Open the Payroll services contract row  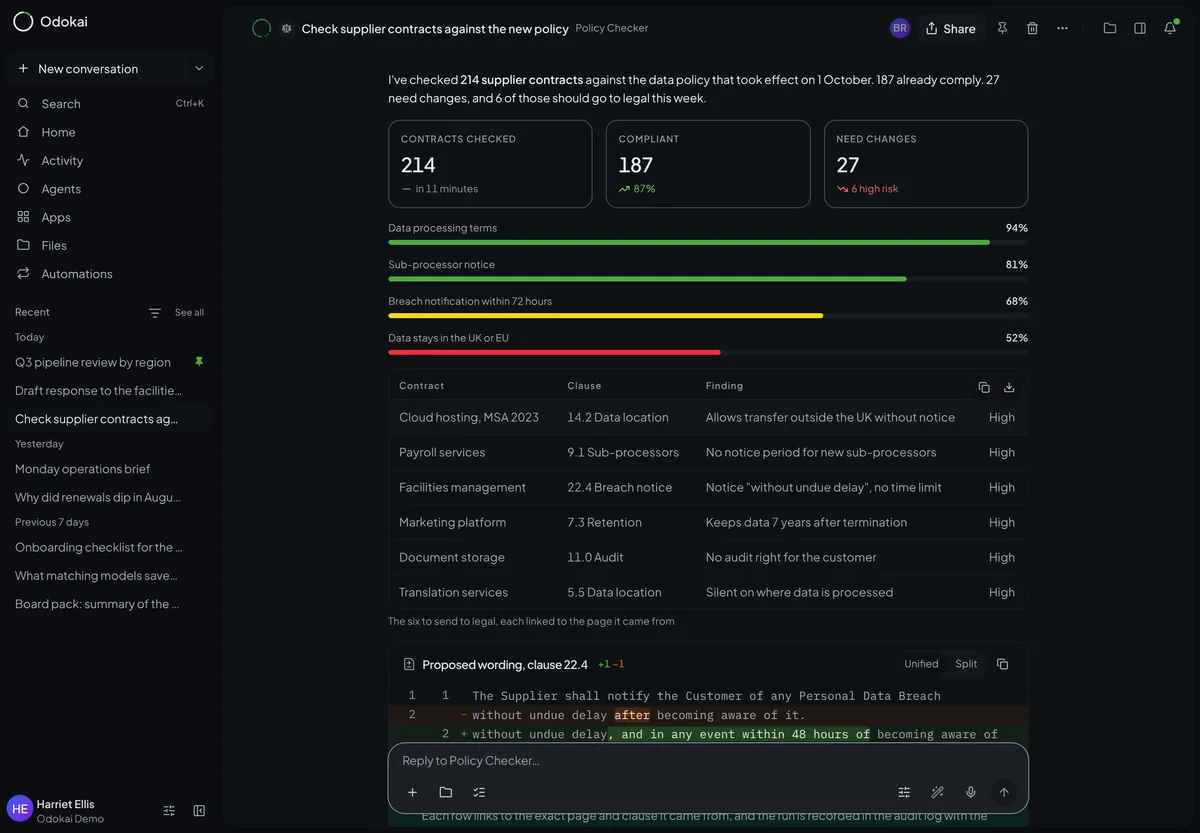(x=708, y=453)
